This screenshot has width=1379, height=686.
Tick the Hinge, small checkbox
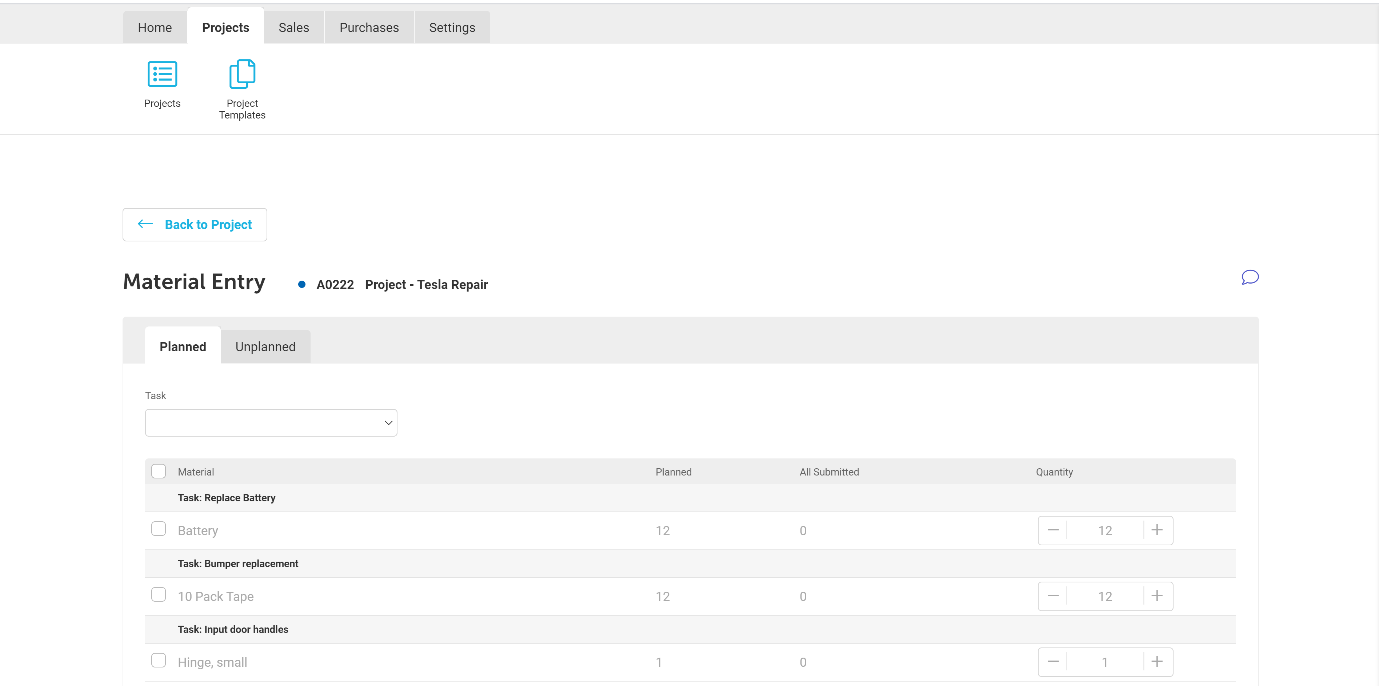158,661
